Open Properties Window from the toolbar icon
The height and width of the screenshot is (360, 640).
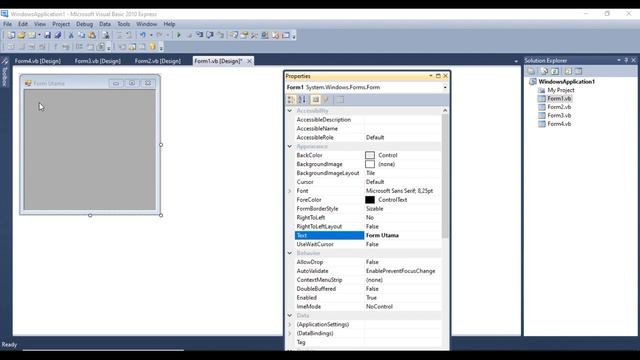244,36
